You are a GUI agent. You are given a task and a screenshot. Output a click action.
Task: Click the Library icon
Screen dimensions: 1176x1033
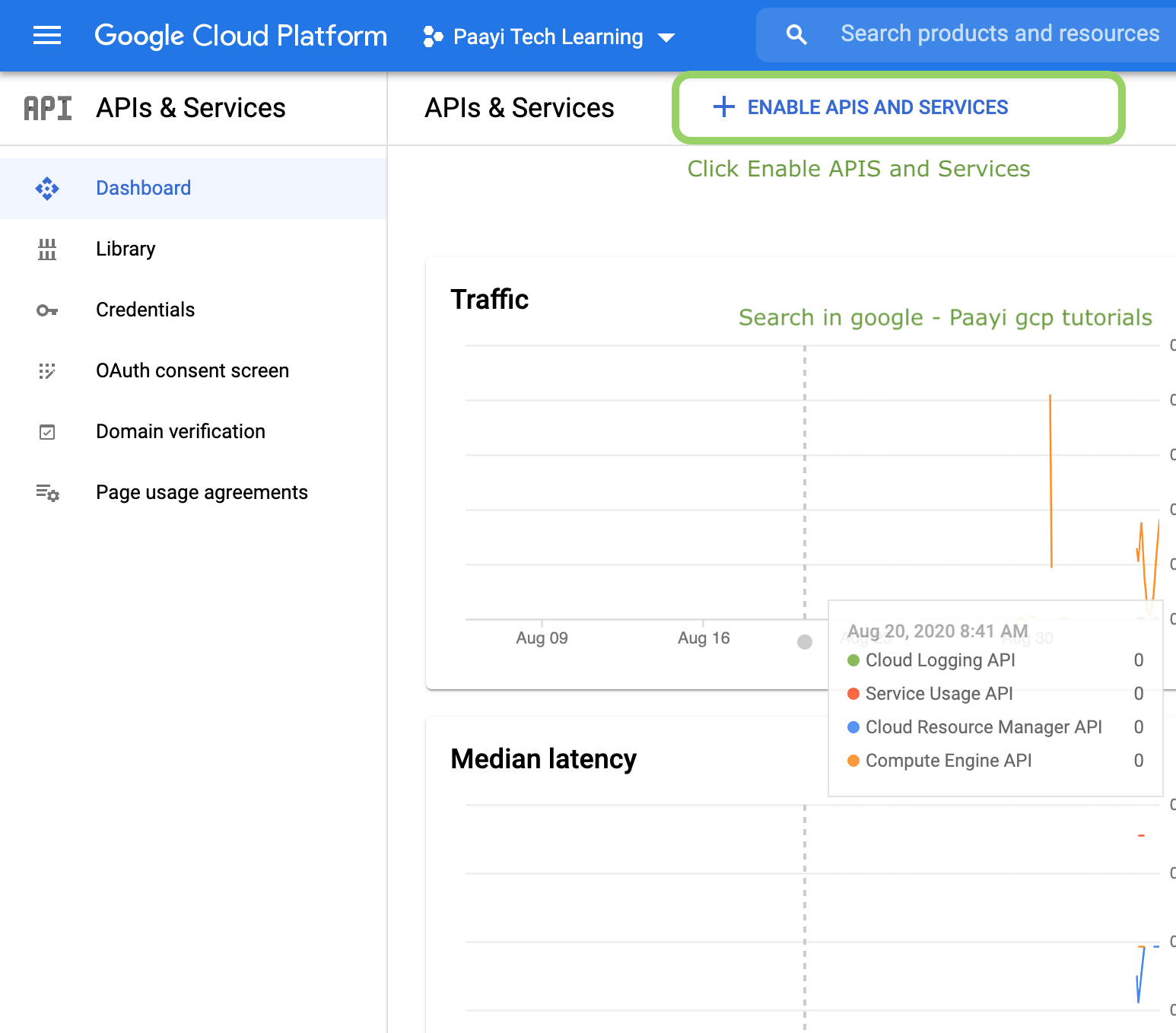tap(47, 250)
